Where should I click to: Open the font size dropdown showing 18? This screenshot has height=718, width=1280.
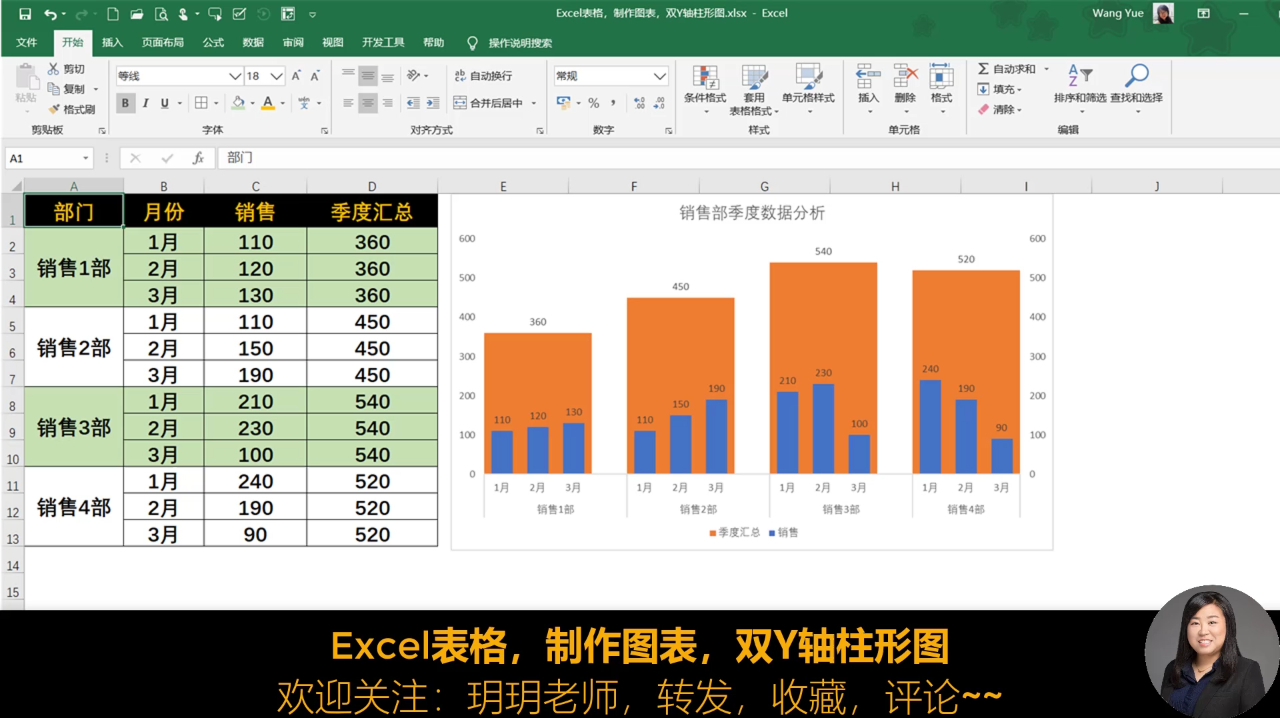coord(277,76)
